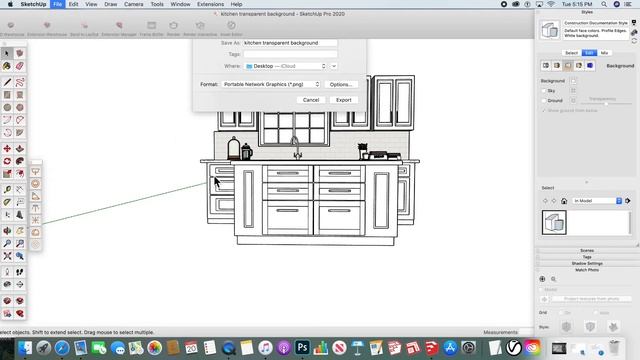Open Photoshop from the Dock
The image size is (640, 360).
tap(302, 348)
